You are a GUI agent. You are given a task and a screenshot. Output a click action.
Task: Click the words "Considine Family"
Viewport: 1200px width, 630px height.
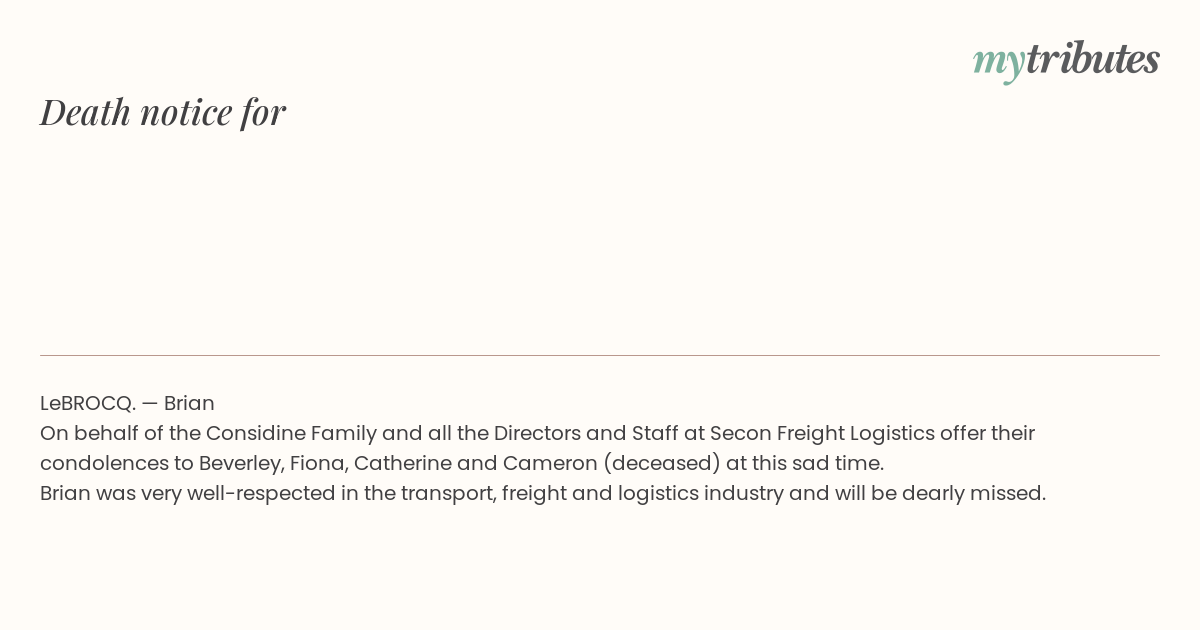(291, 433)
